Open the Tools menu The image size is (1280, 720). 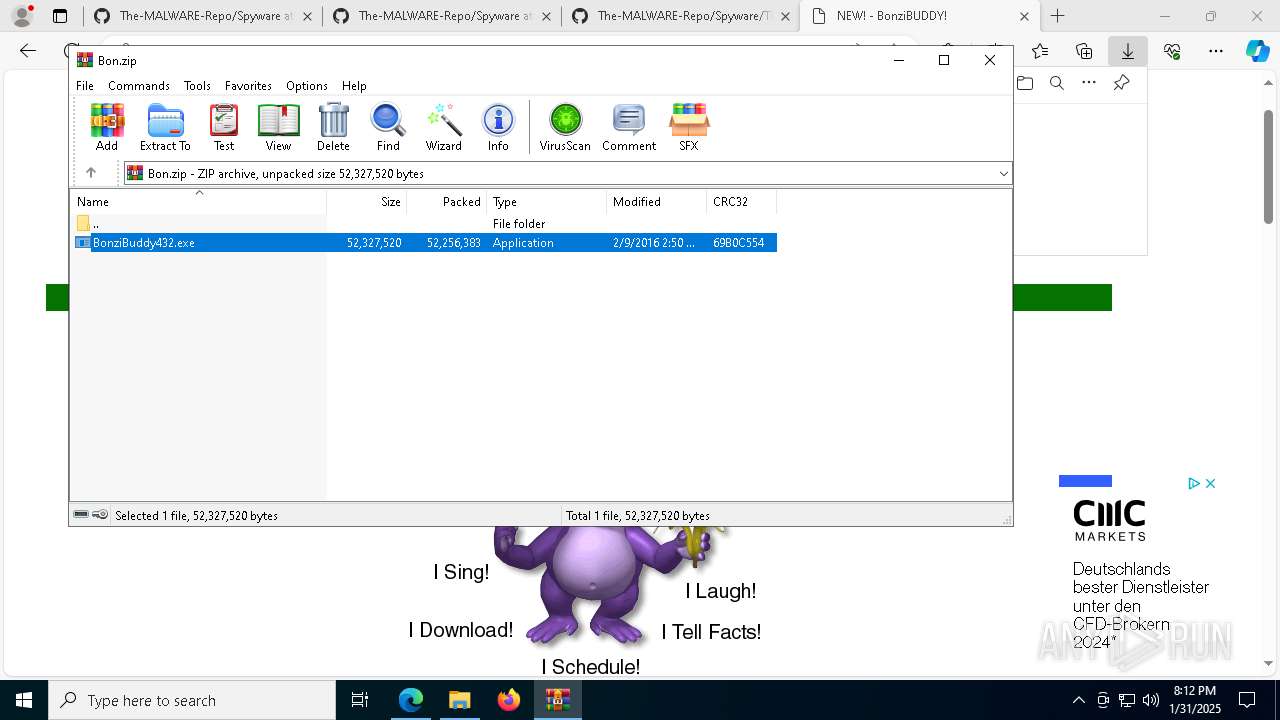pyautogui.click(x=197, y=86)
